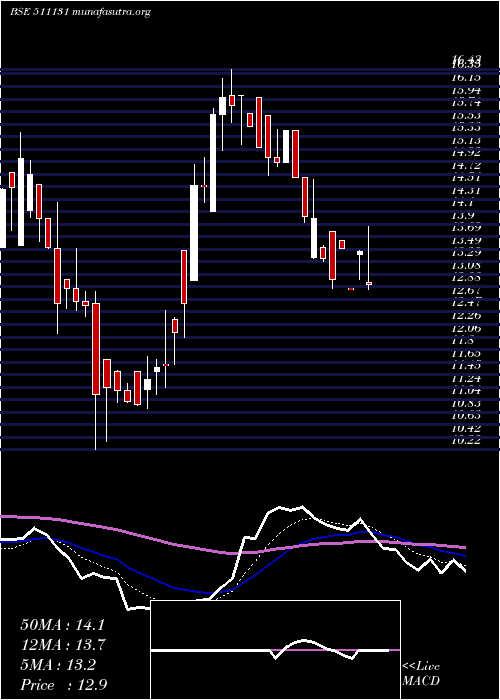This screenshot has width=500, height=700.
Task: Select the 12MA : 13.7 label
Action: (x=62, y=645)
